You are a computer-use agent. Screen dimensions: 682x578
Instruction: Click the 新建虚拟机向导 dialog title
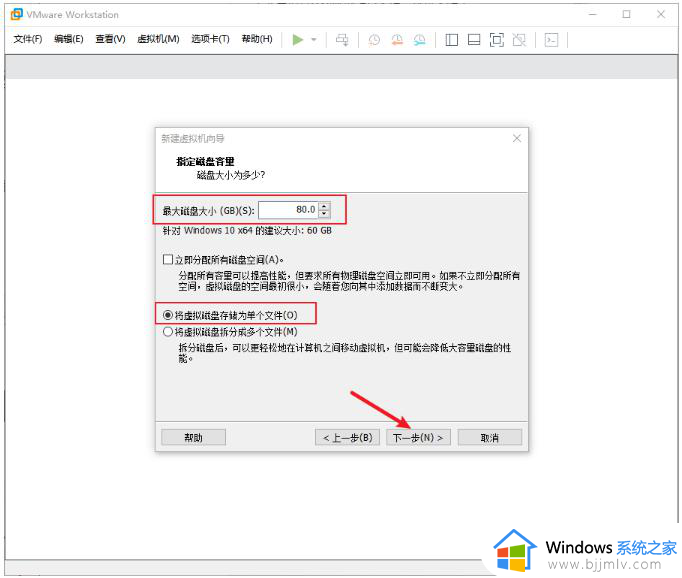click(x=193, y=139)
